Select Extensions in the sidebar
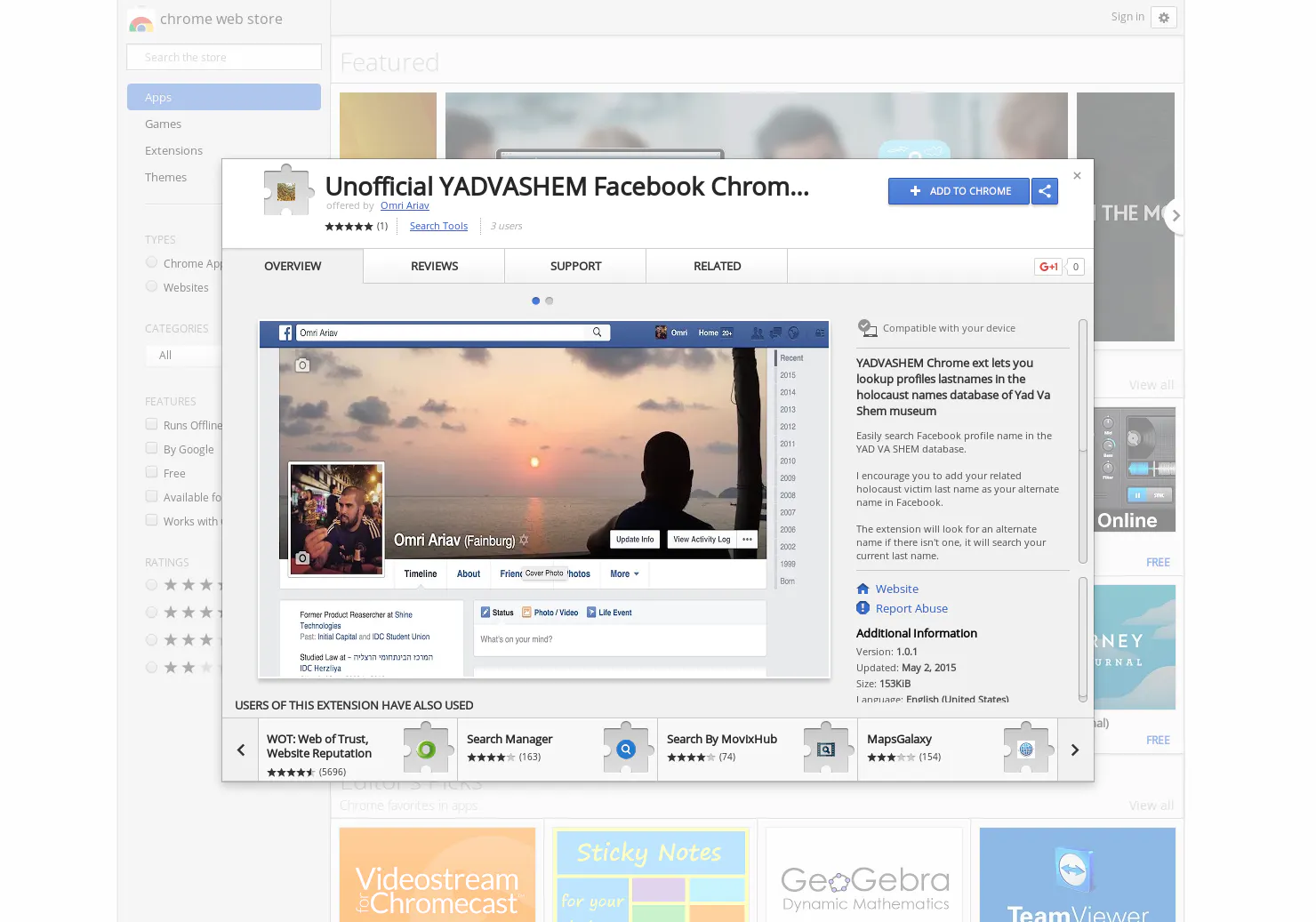Screen dimensions: 1316x922 [x=224, y=150]
